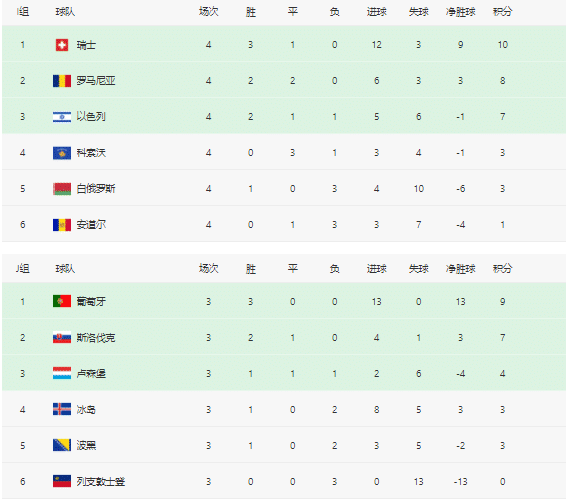Click the Belarus flag icon
Screen dimensions: 566x501
click(62, 189)
